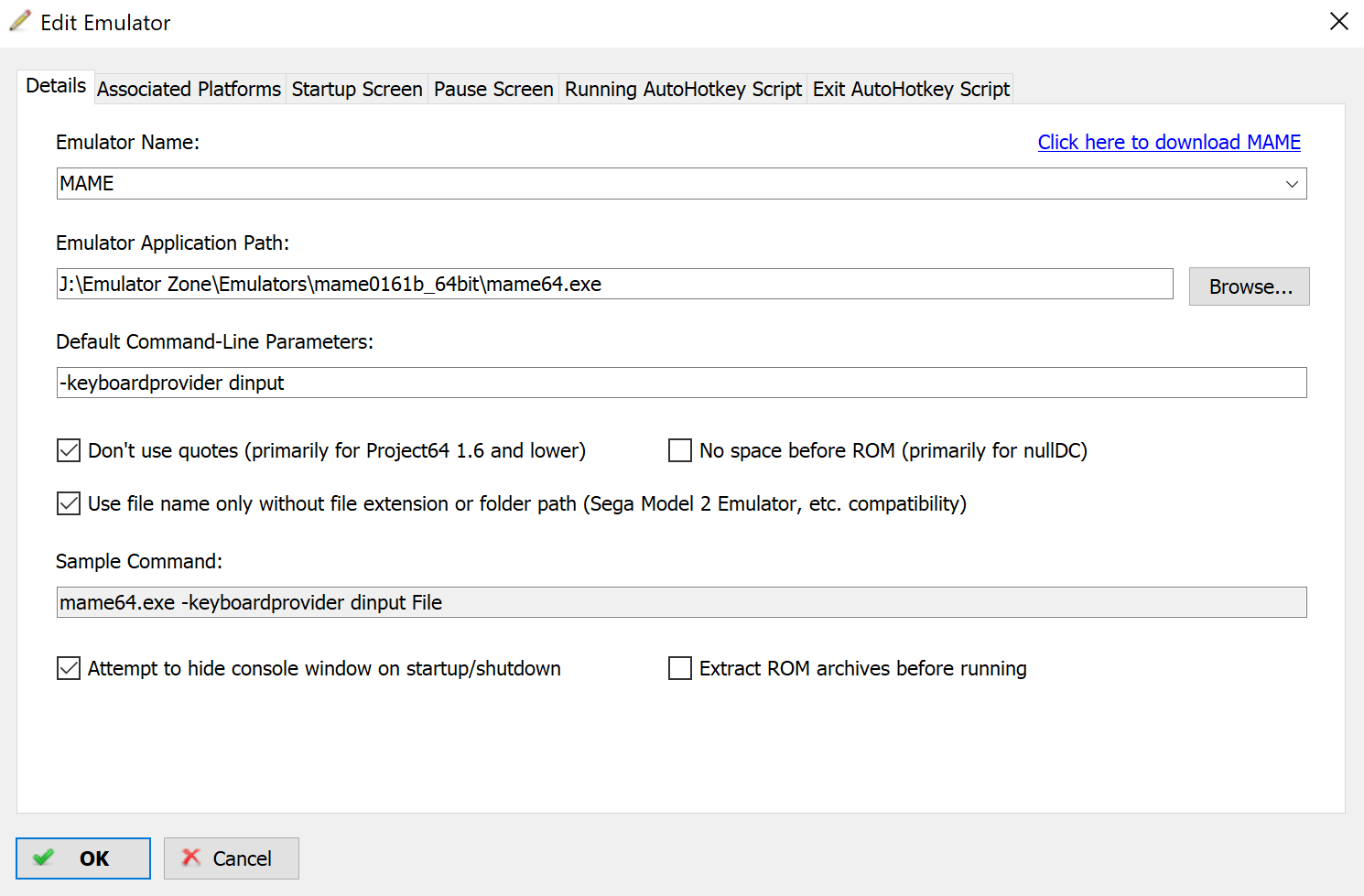This screenshot has height=896, width=1364.
Task: Click the download MAME link
Action: click(1169, 142)
